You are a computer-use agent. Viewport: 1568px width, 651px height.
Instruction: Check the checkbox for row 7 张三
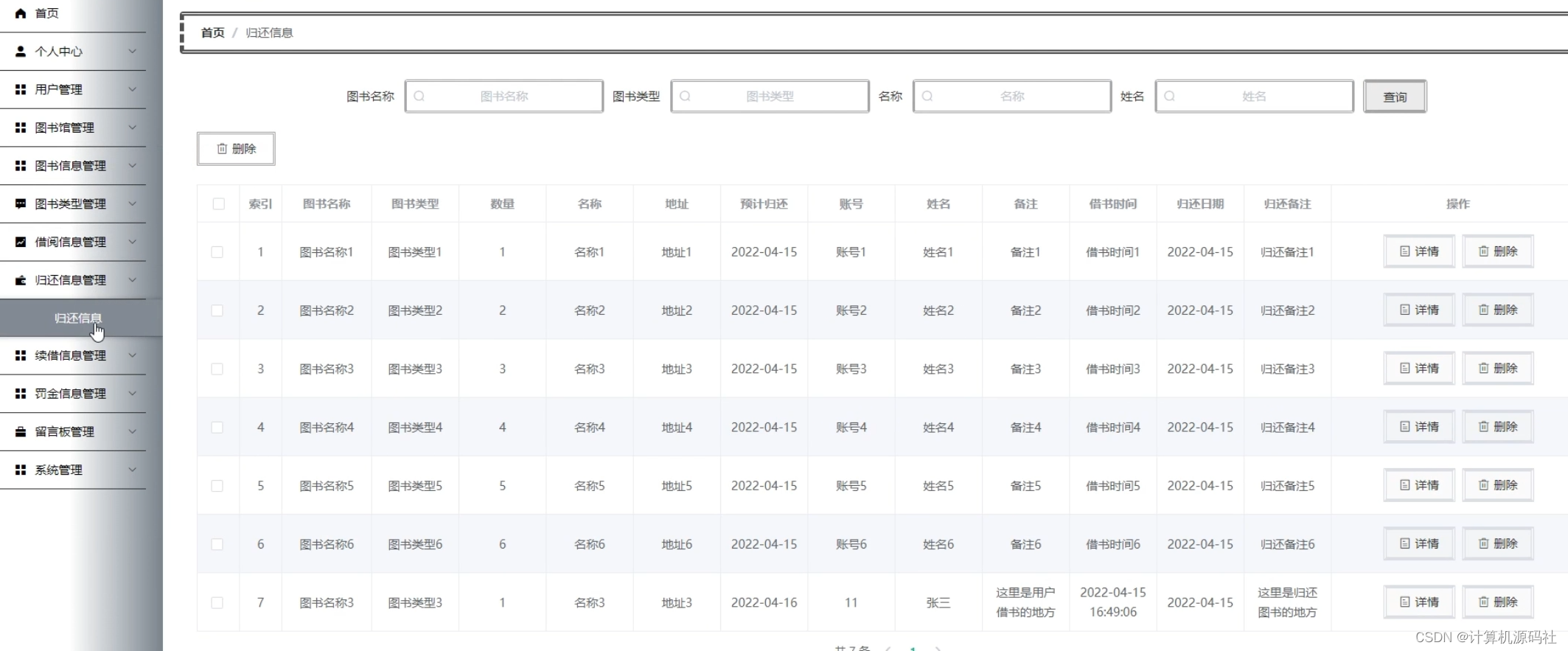click(217, 603)
